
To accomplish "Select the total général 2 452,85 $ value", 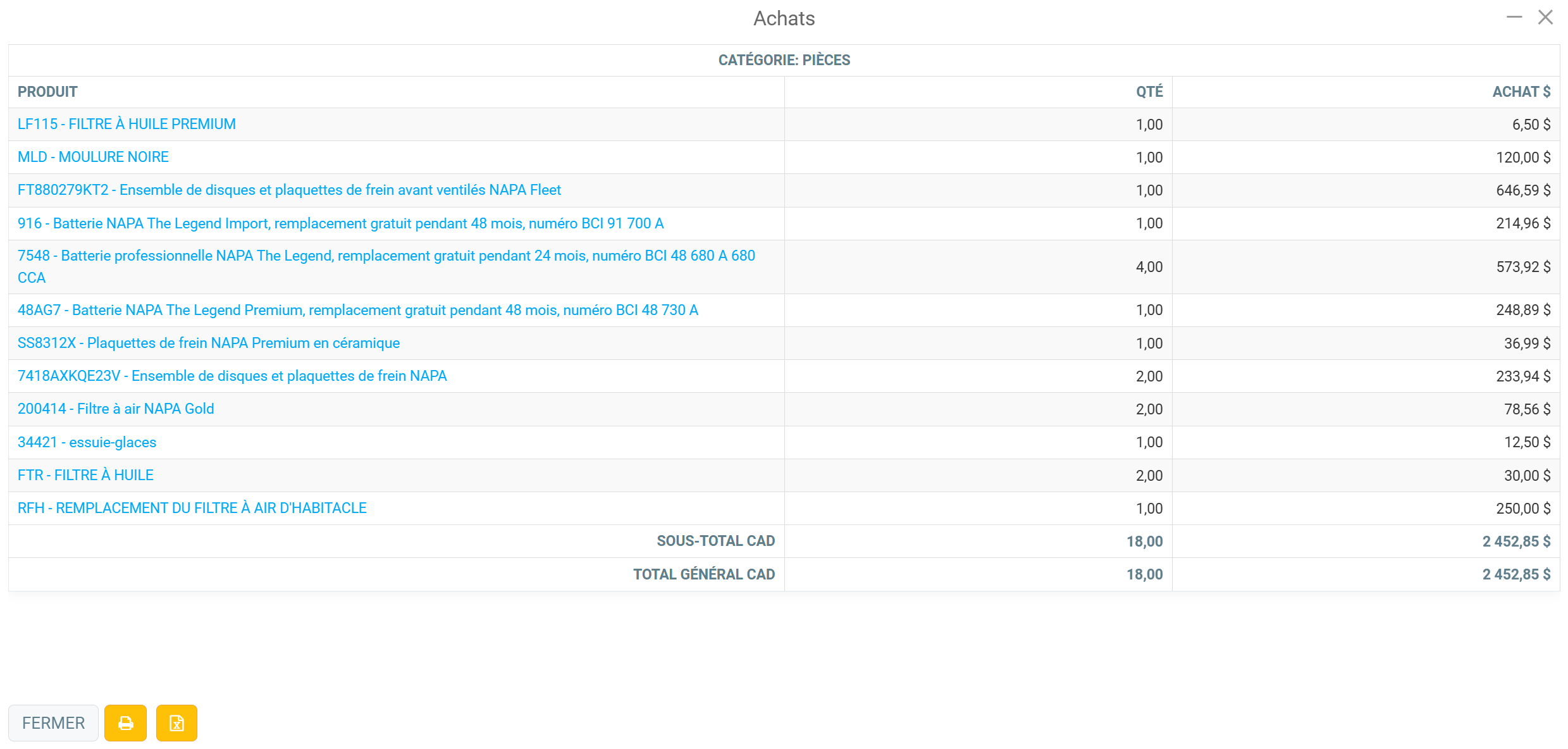I will 1516,574.
